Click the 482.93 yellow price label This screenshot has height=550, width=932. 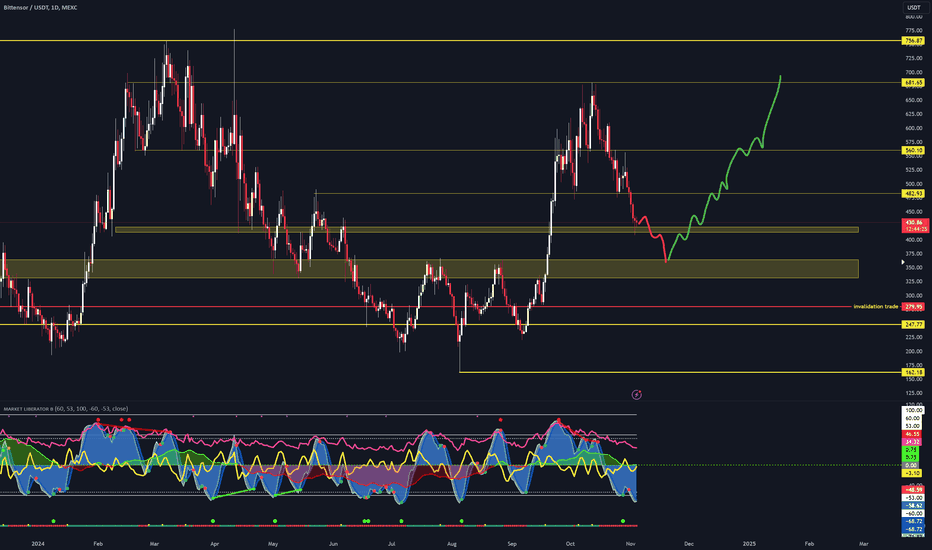(913, 194)
